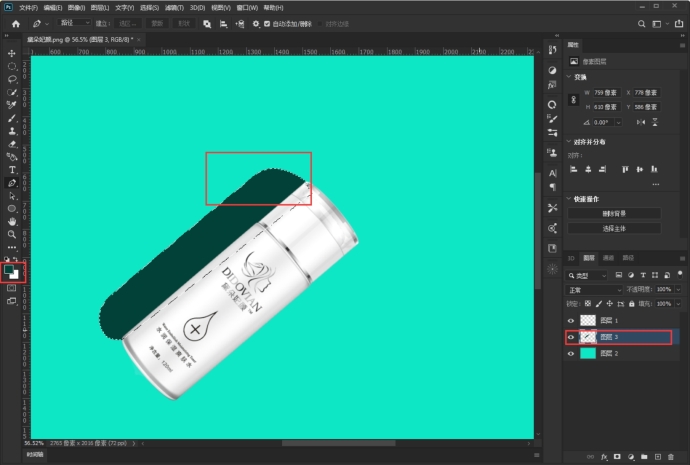
Task: Switch to the 通道 tab
Action: point(608,258)
